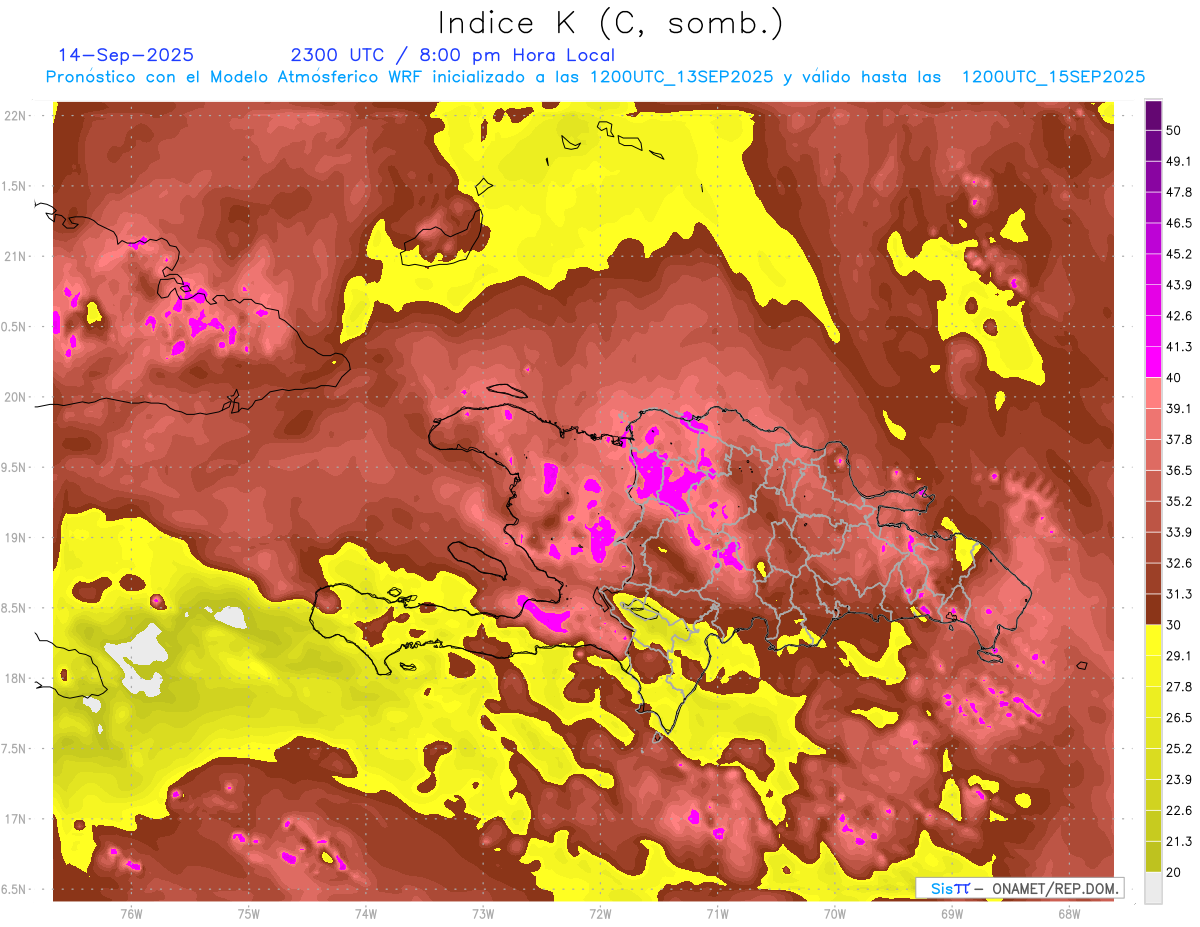Click the 68W longitude label

pyautogui.click(x=1068, y=913)
